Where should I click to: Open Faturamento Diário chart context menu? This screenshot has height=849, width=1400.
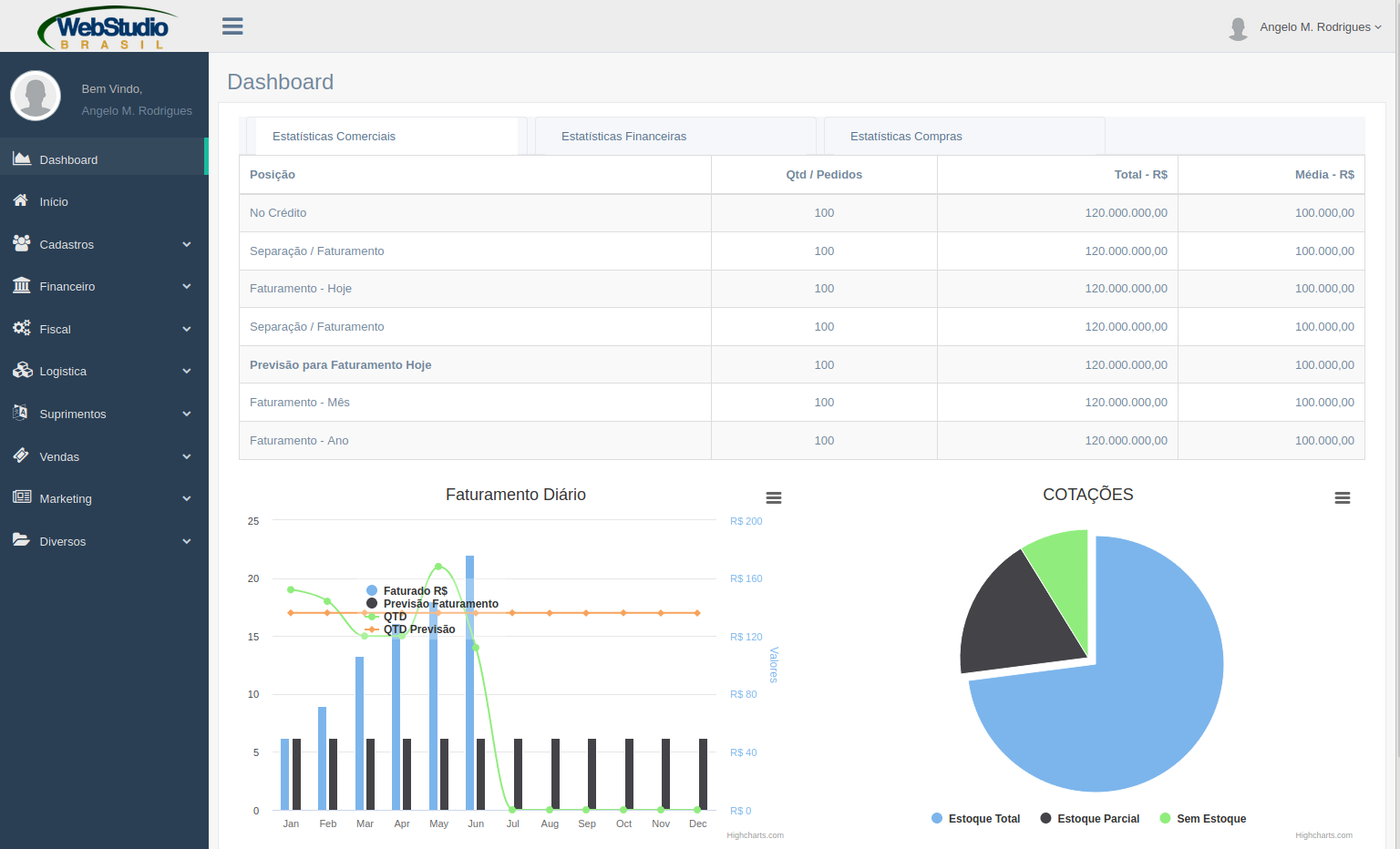pos(773,497)
